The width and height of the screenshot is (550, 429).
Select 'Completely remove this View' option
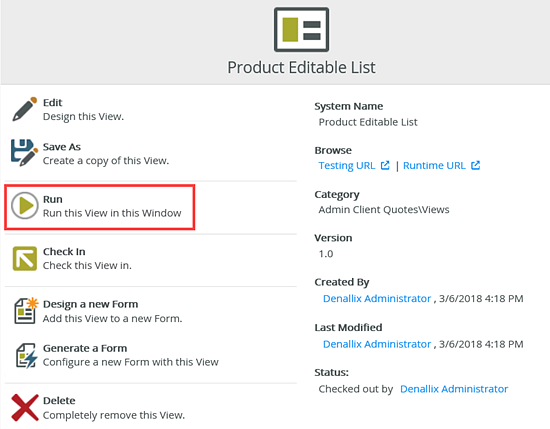114,415
